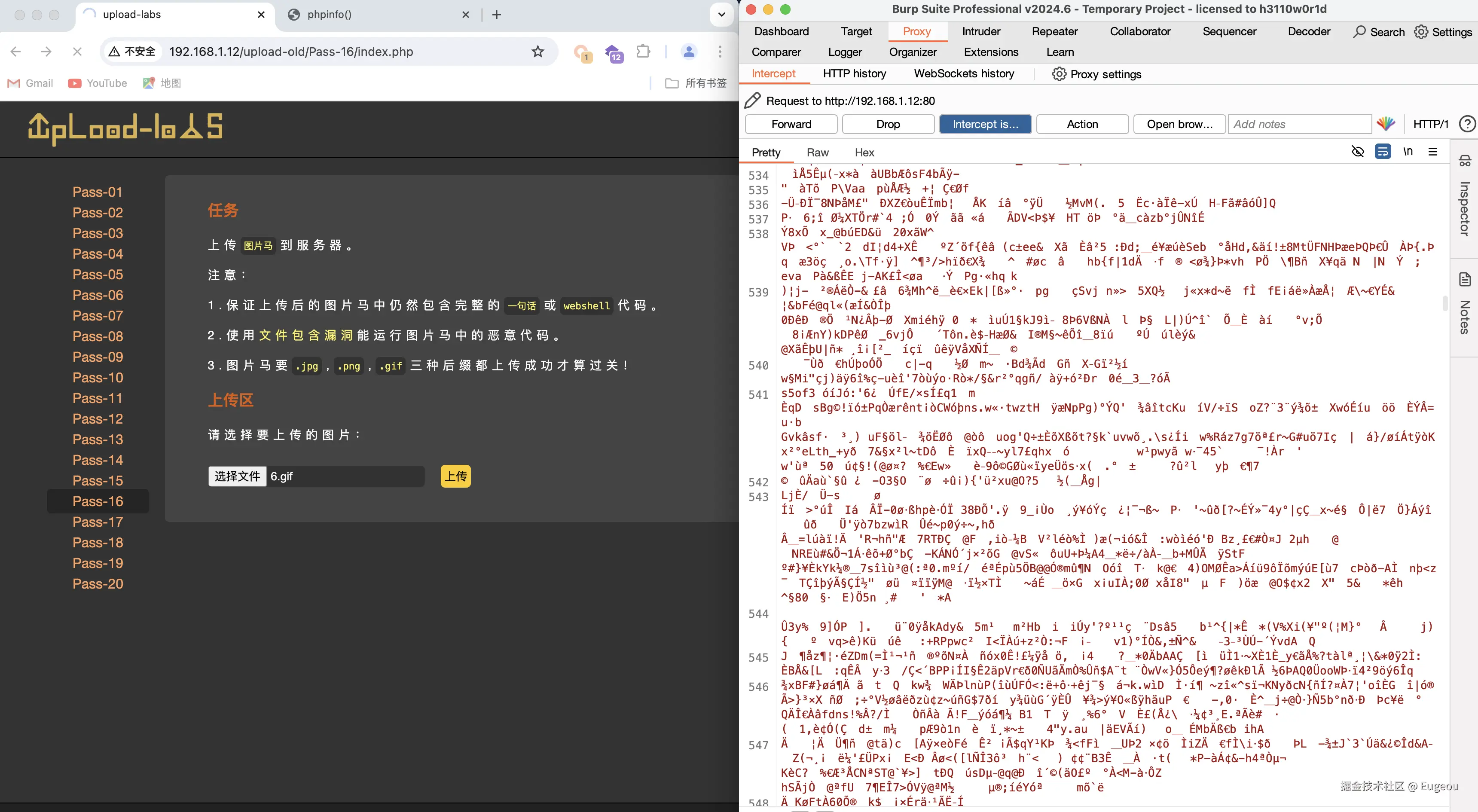The width and height of the screenshot is (1478, 812).
Task: Expand Chrome tab search dropdown arrow
Action: (x=721, y=15)
